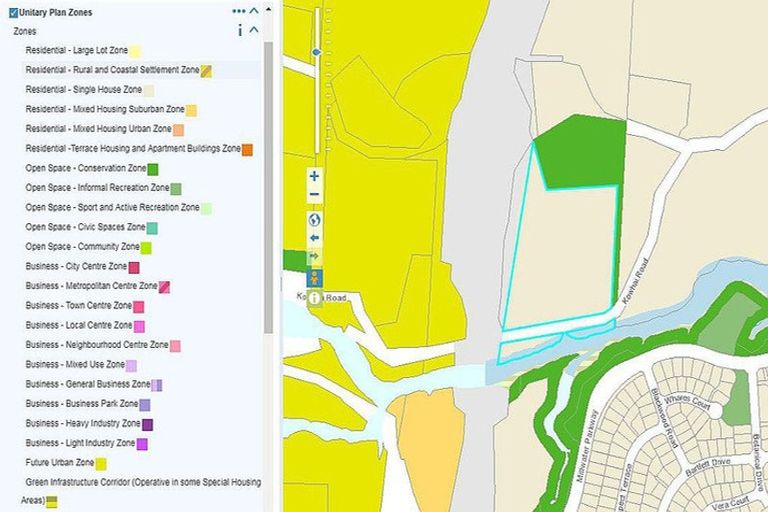
Task: Uncheck the Unitary Plan Zones checkbox
Action: pyautogui.click(x=13, y=13)
